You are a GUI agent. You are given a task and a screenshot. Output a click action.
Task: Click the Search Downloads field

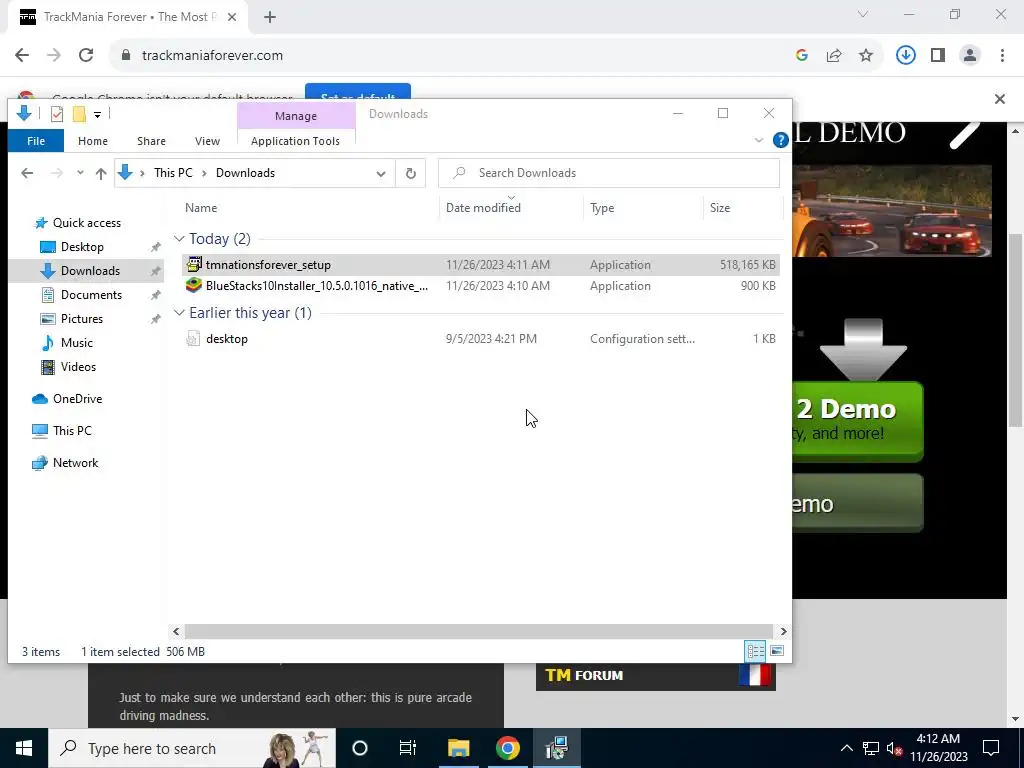pos(609,173)
